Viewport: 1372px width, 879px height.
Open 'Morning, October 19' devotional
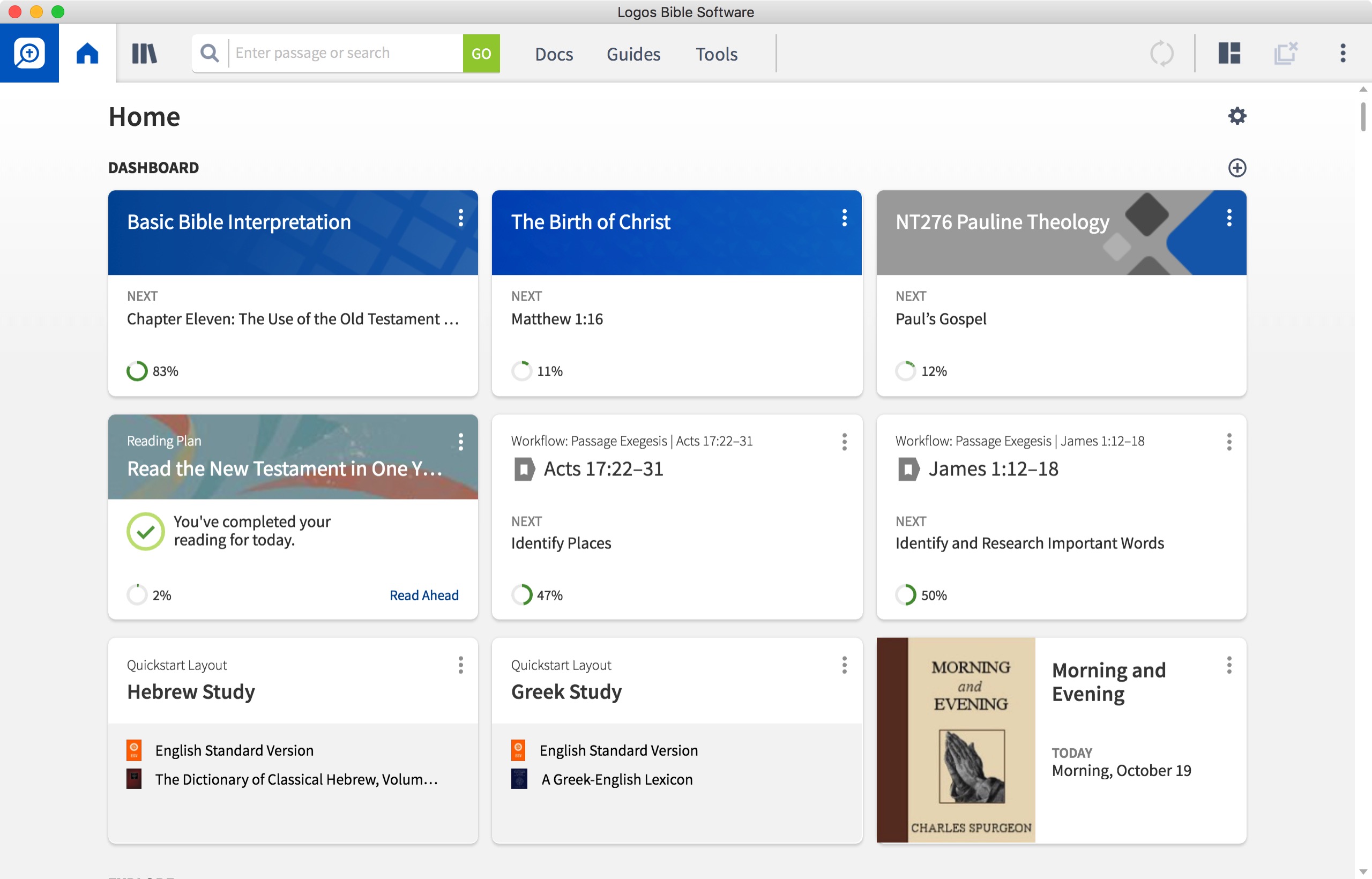(1122, 771)
